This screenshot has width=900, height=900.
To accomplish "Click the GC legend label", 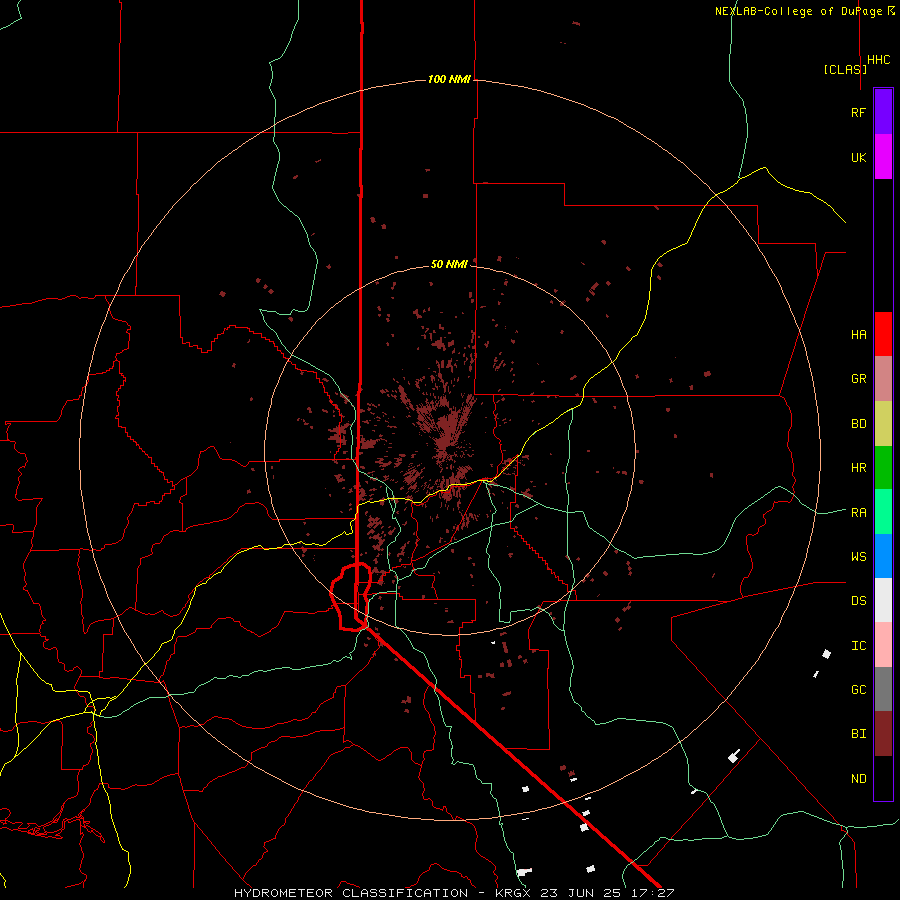I will pyautogui.click(x=858, y=690).
